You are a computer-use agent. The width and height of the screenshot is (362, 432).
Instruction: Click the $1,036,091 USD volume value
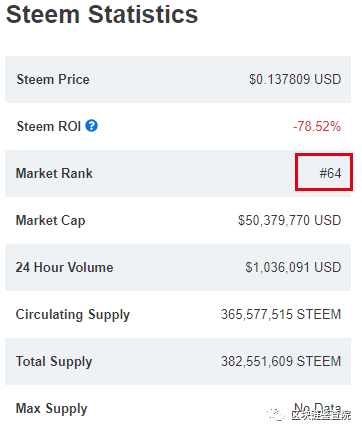coord(293,267)
